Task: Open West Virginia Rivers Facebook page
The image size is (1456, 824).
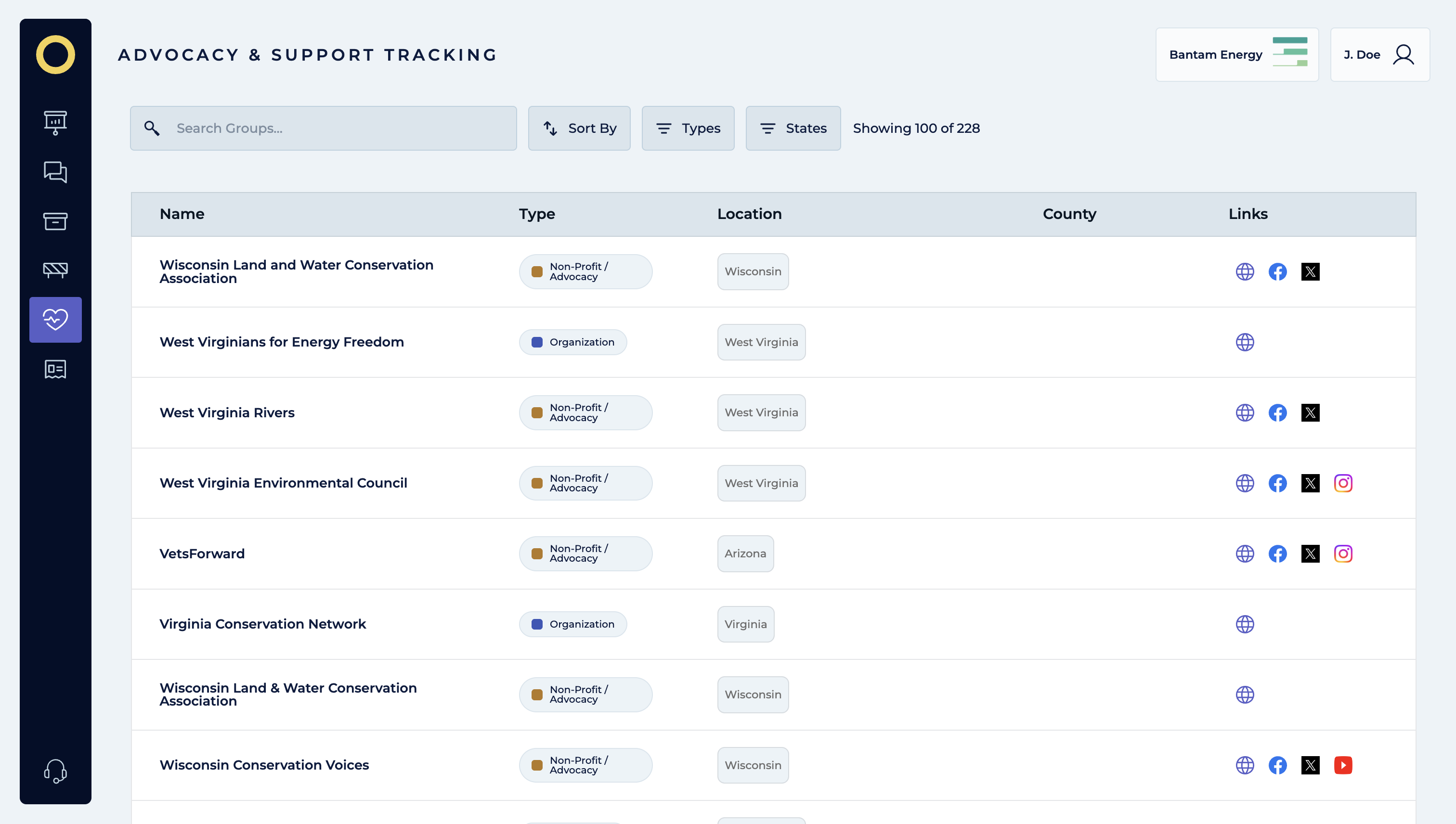Action: (1277, 412)
